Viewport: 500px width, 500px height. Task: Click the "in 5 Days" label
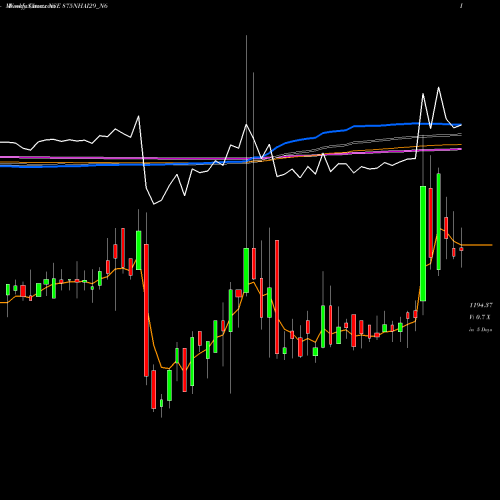[x=480, y=330]
